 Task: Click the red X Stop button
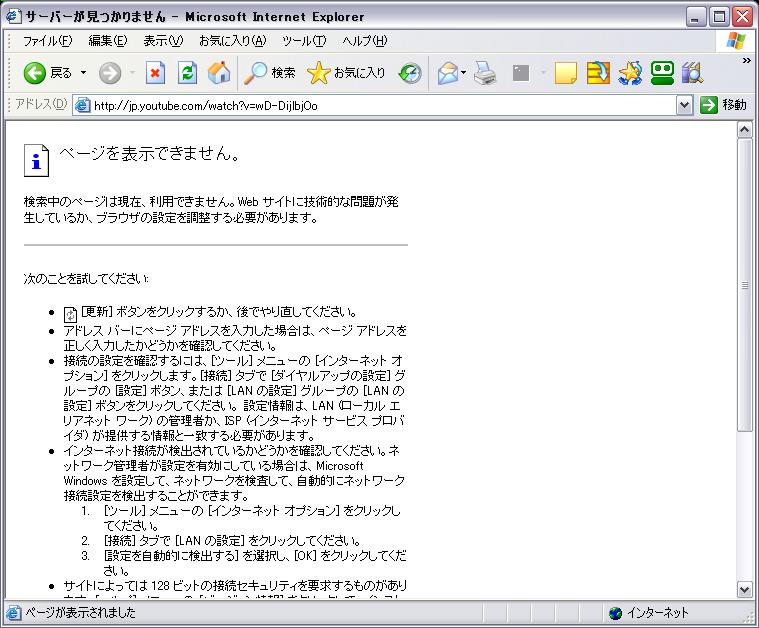pos(155,73)
